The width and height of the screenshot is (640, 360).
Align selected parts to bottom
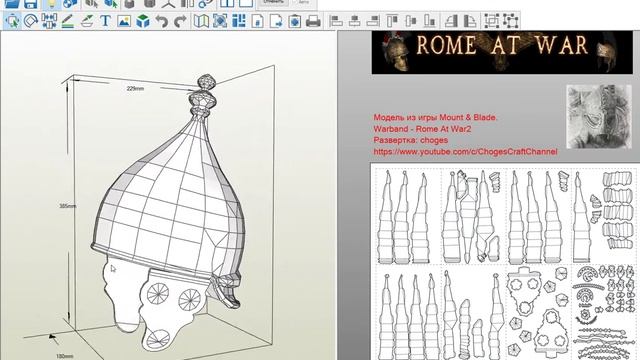(429, 21)
